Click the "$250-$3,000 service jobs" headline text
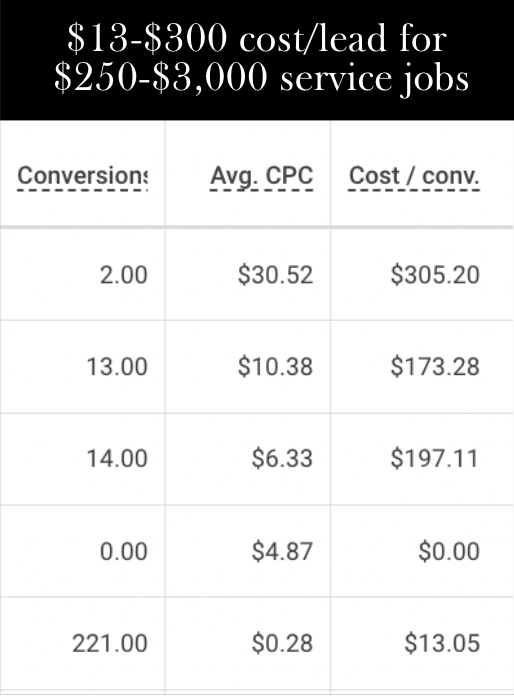 [262, 78]
